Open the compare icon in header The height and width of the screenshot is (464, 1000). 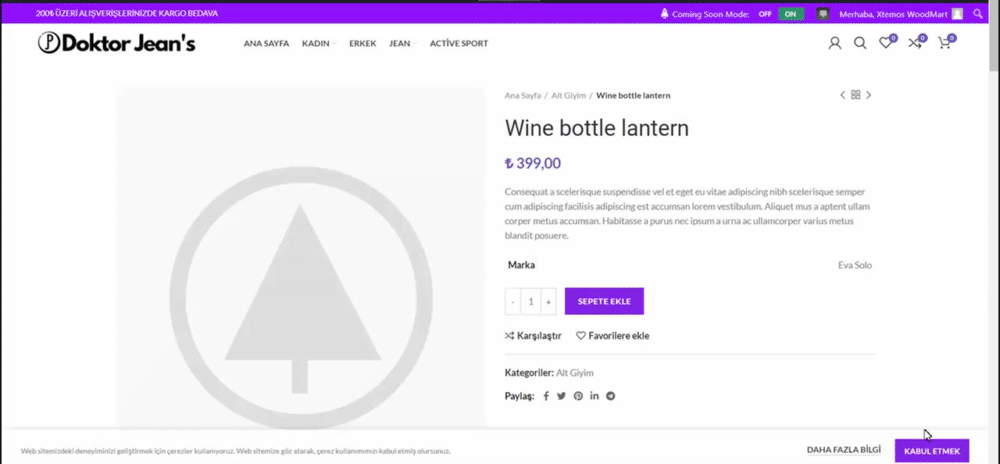(914, 43)
